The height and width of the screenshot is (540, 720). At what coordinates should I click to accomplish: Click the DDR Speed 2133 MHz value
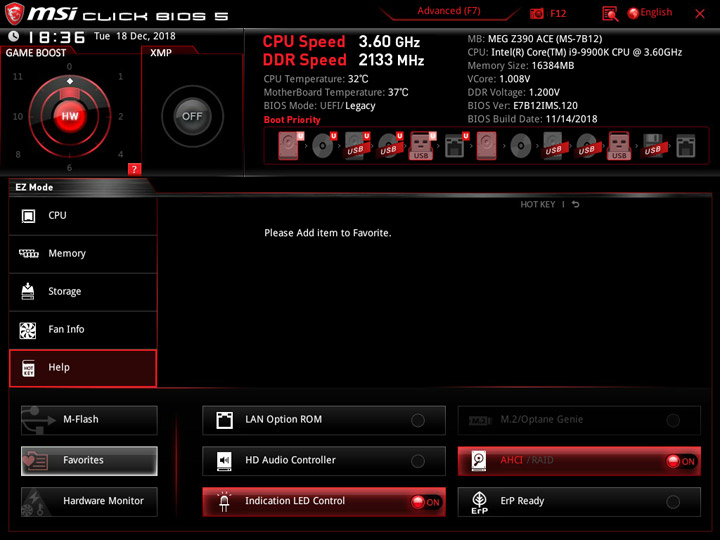point(391,60)
